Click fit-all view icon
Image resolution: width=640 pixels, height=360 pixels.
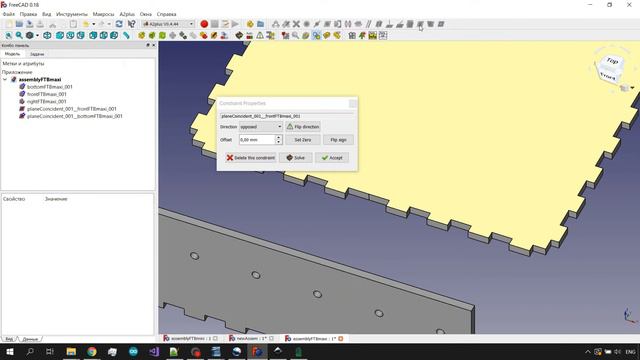[x=9, y=36]
